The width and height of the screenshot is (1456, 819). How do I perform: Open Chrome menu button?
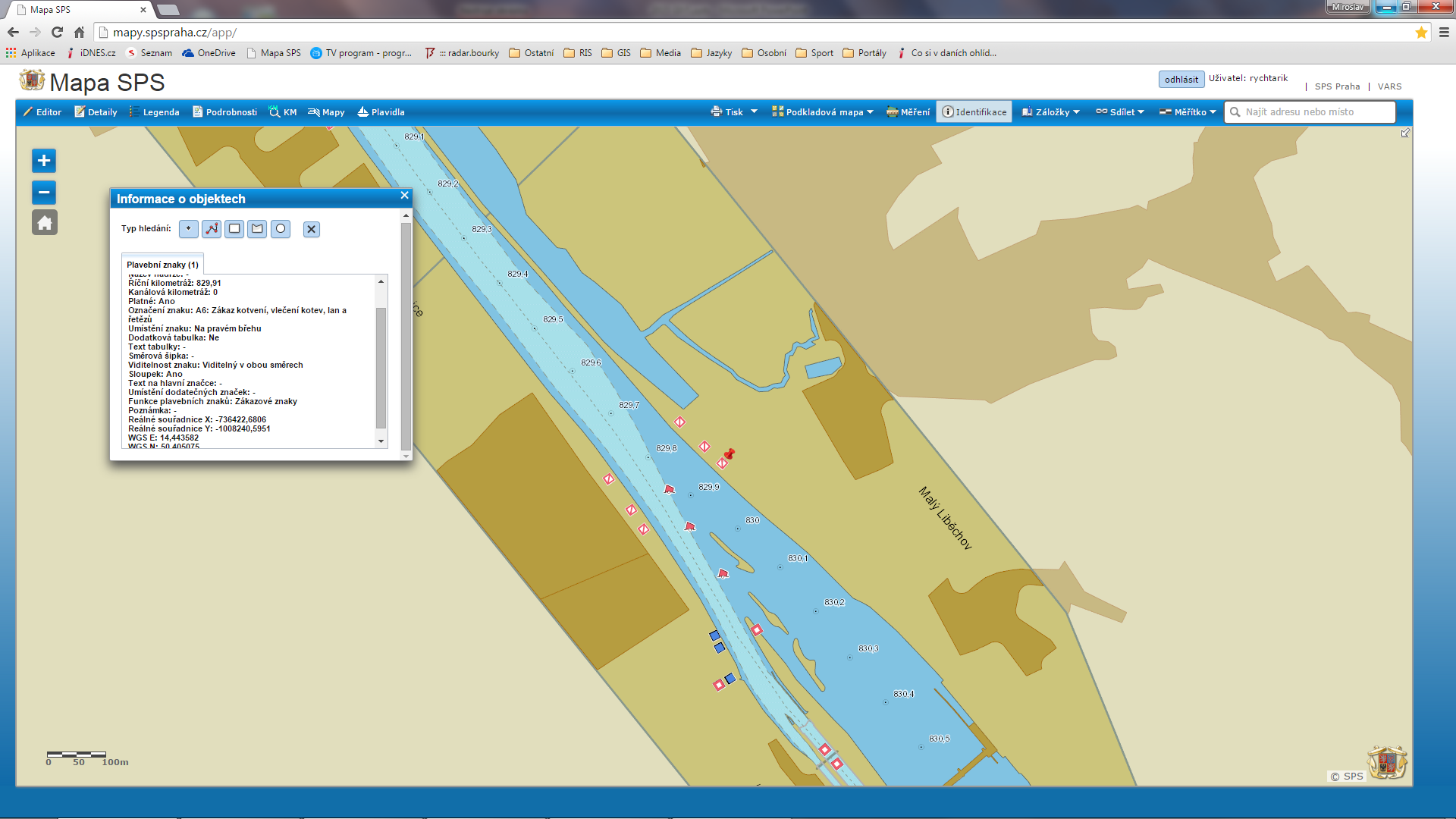[x=1444, y=33]
